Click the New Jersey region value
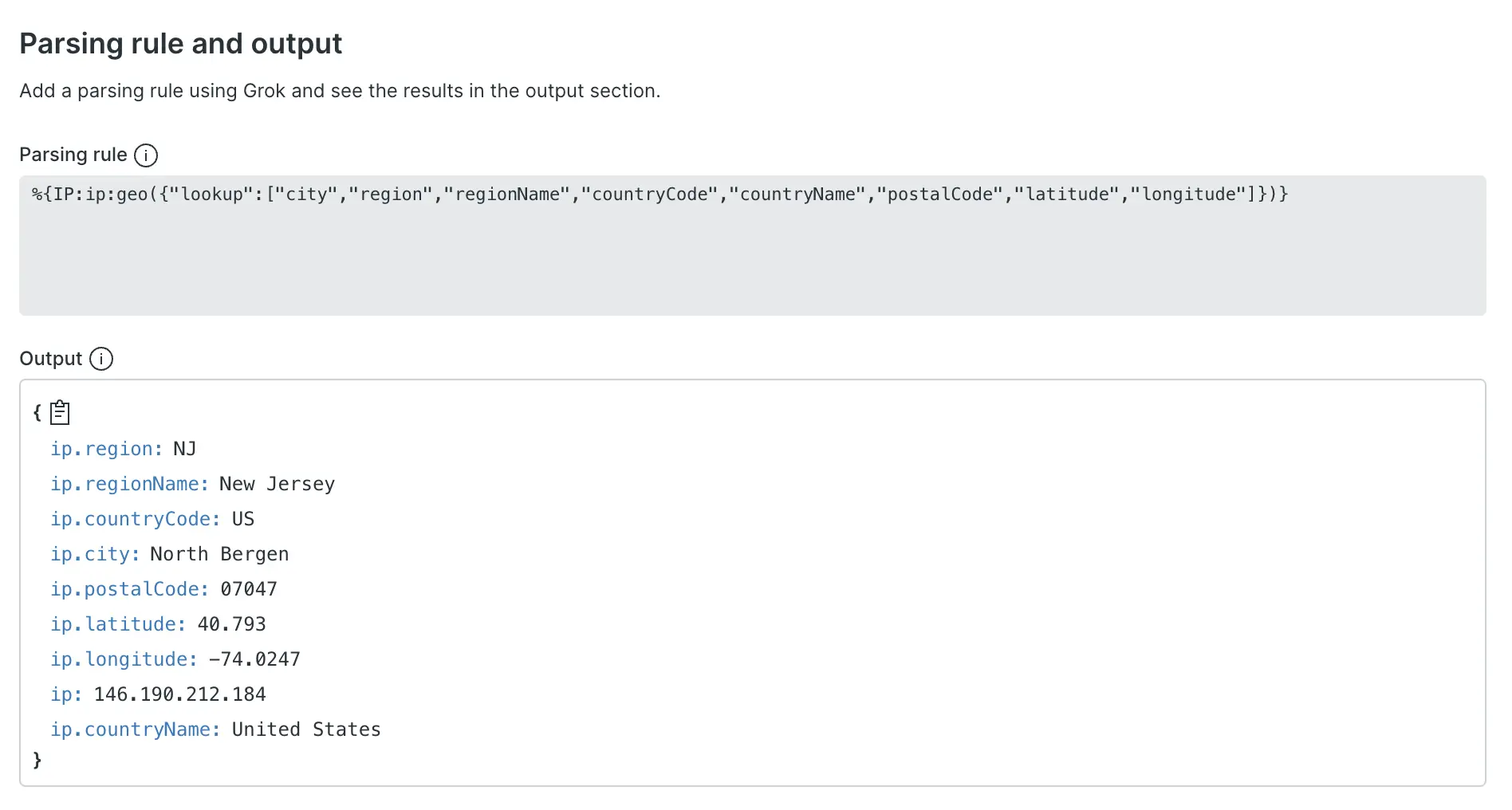The image size is (1512, 810). tap(276, 484)
